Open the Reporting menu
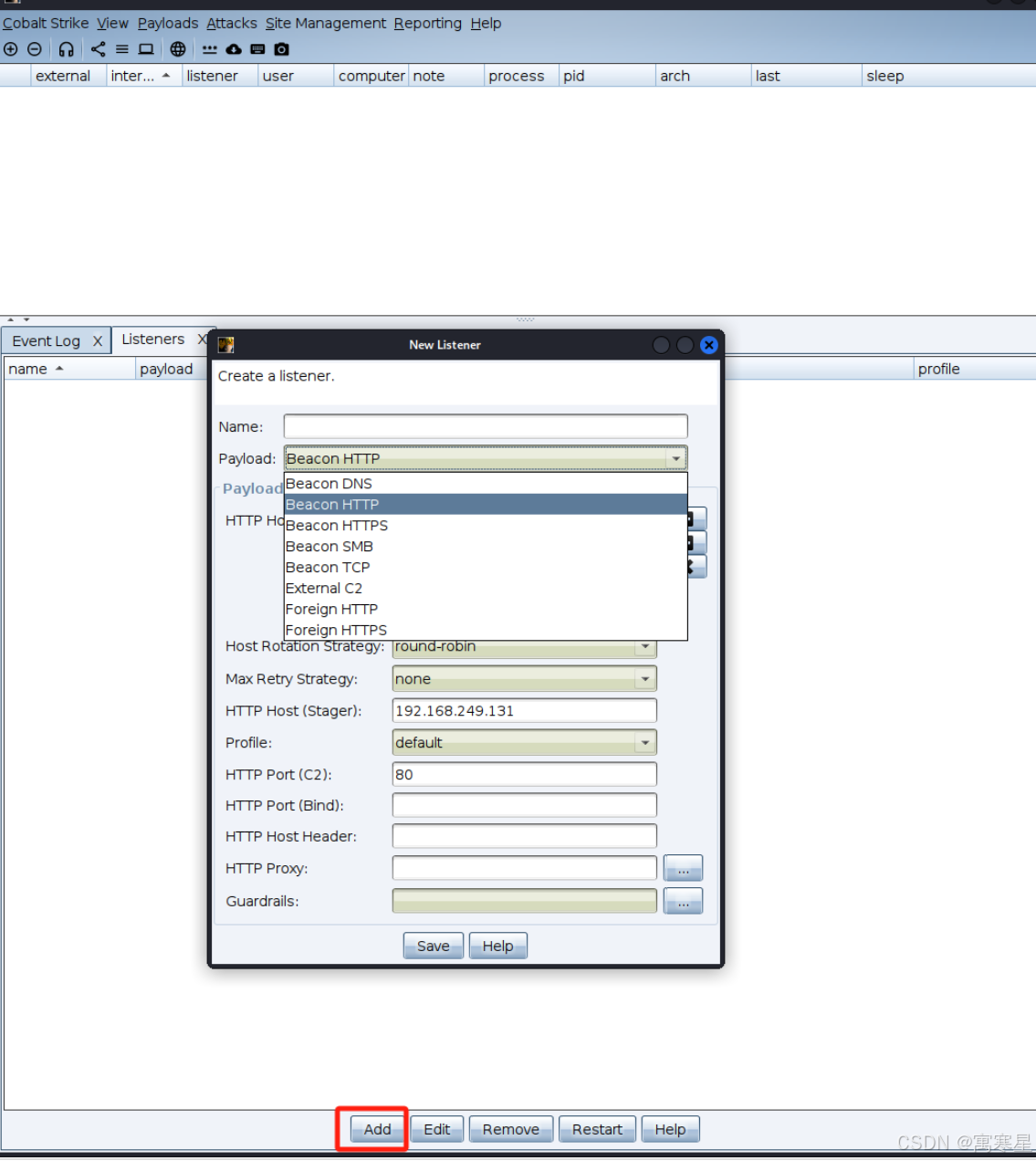This screenshot has width=1036, height=1161. coord(428,23)
